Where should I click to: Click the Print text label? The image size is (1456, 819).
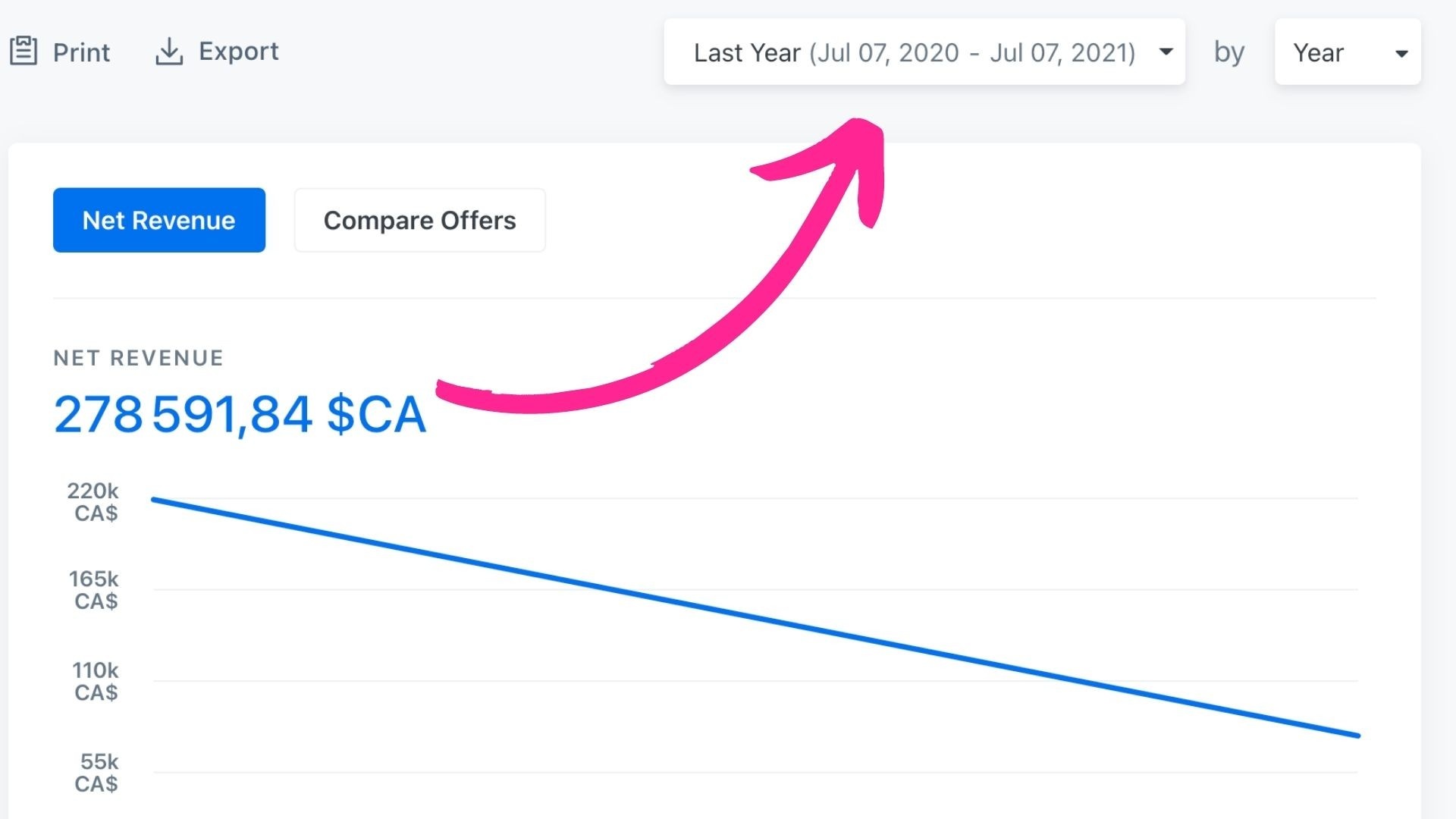(81, 52)
